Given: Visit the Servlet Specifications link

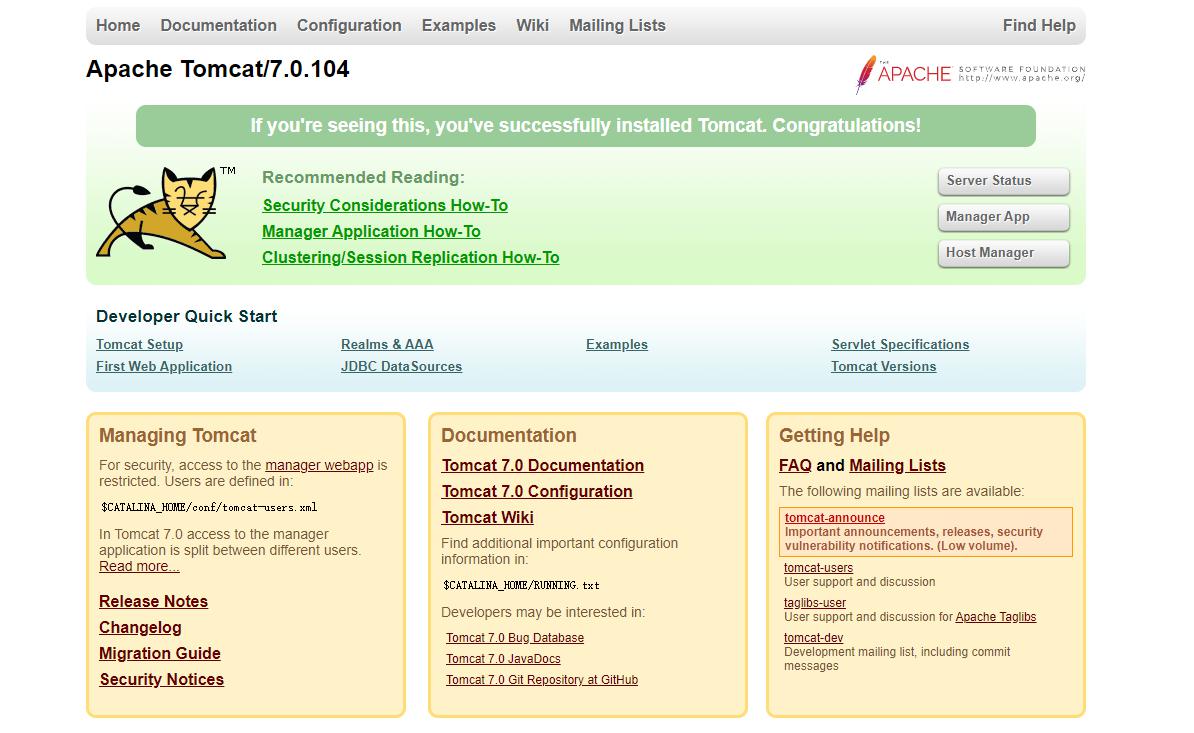Looking at the screenshot, I should [x=900, y=344].
